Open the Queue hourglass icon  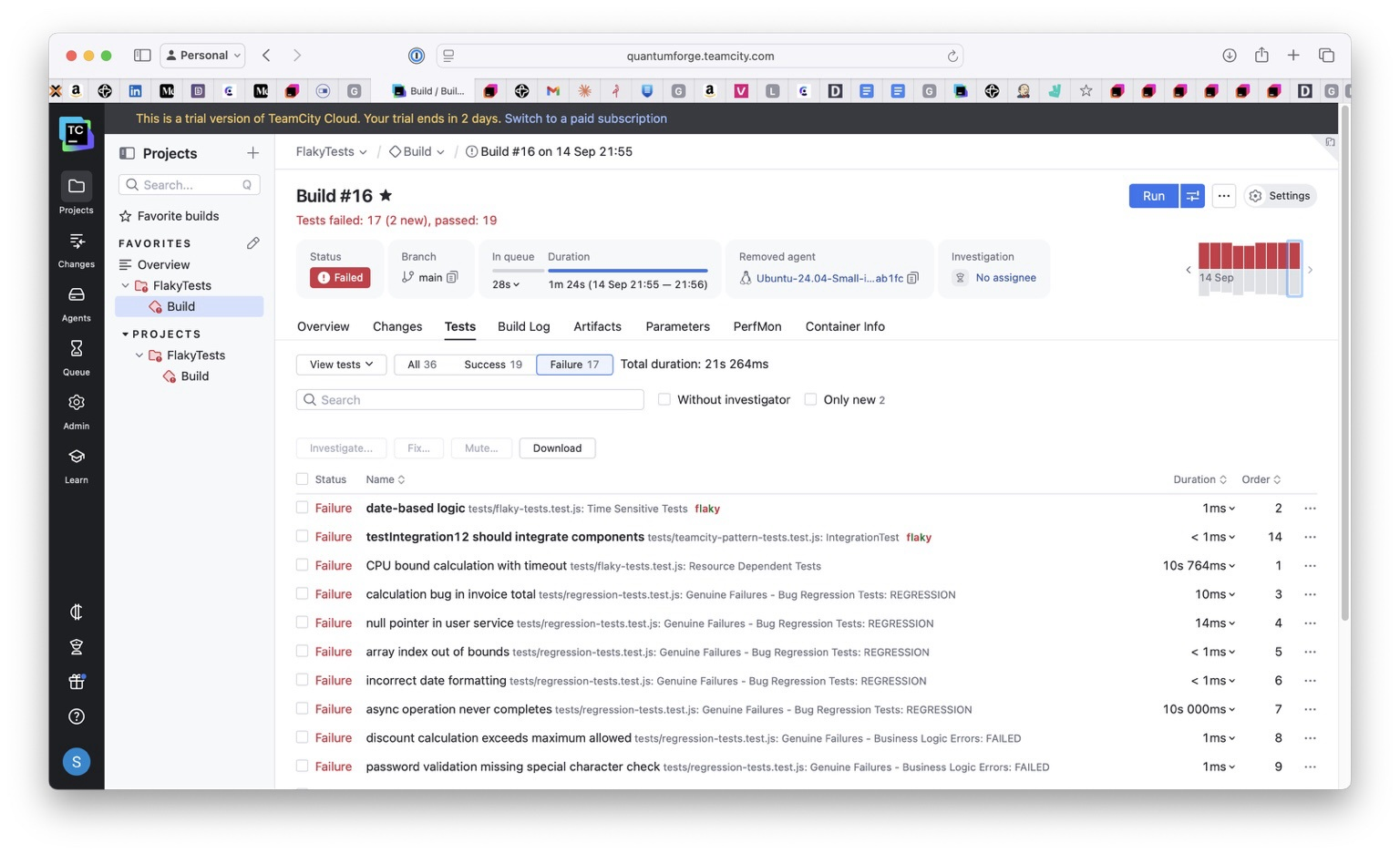tap(77, 349)
